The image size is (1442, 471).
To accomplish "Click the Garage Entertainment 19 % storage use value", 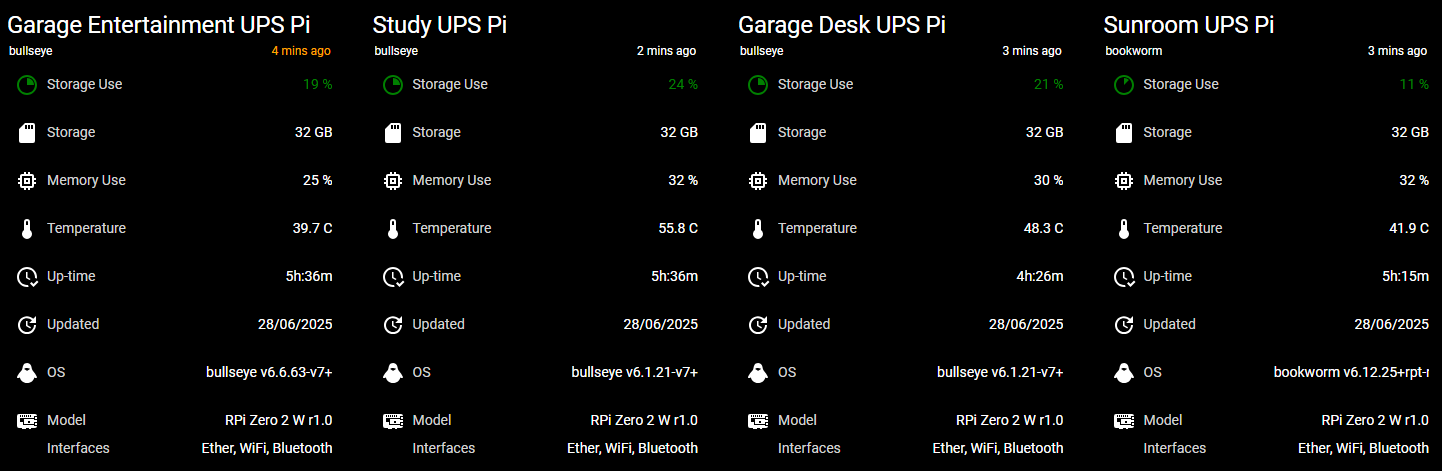I will (x=318, y=85).
